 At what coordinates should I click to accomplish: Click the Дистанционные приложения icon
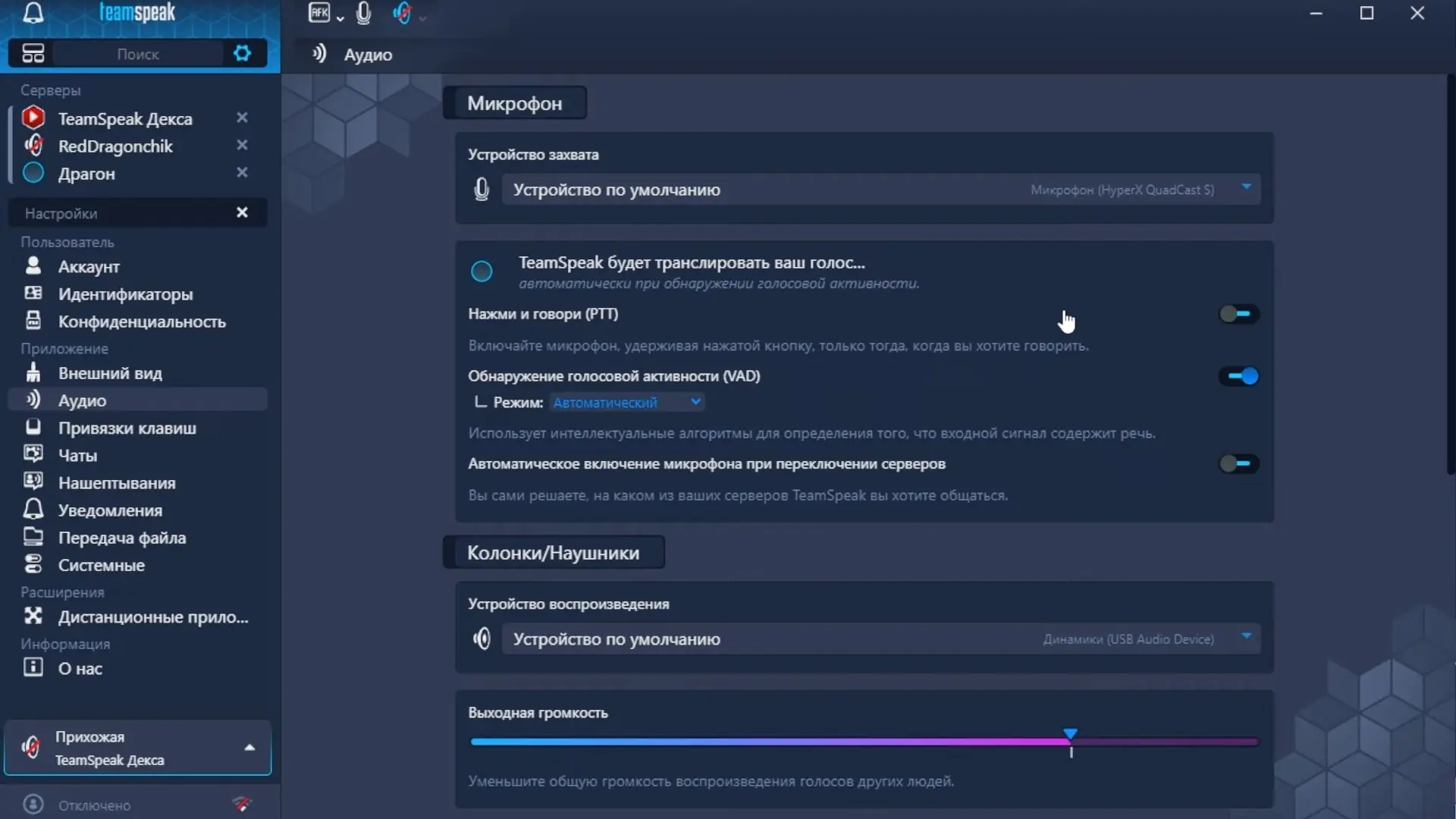[33, 616]
